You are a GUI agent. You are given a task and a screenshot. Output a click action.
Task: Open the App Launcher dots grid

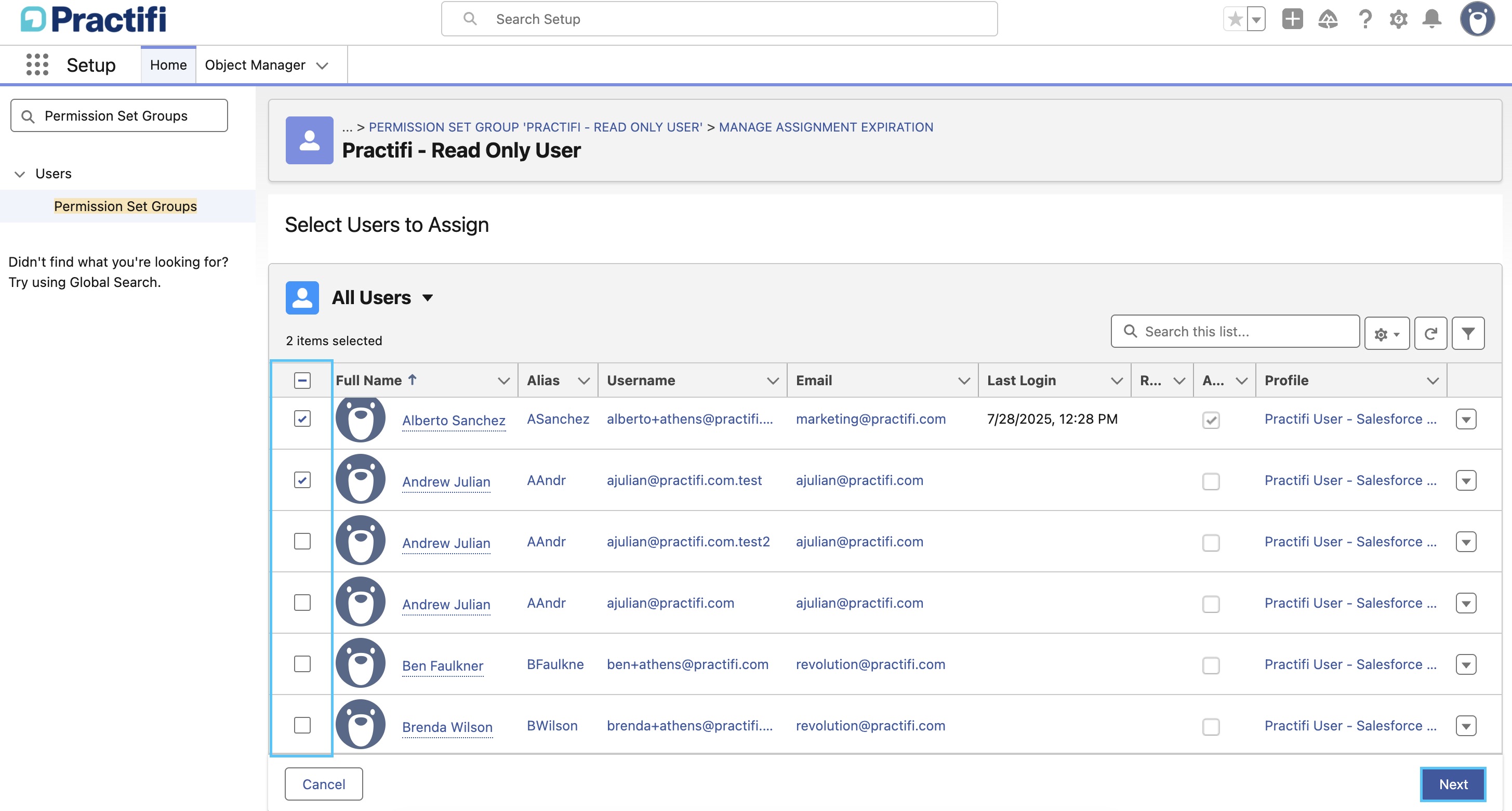coord(37,64)
